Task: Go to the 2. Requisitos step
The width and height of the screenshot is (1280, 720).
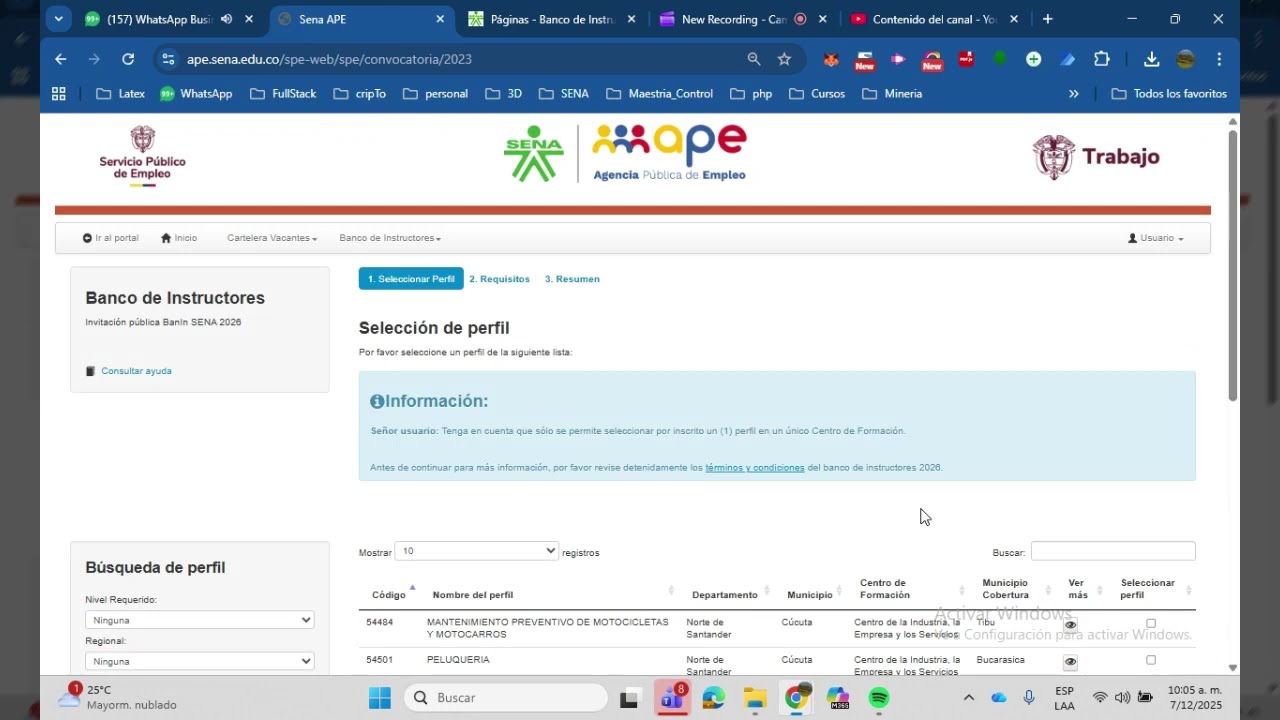Action: tap(500, 279)
